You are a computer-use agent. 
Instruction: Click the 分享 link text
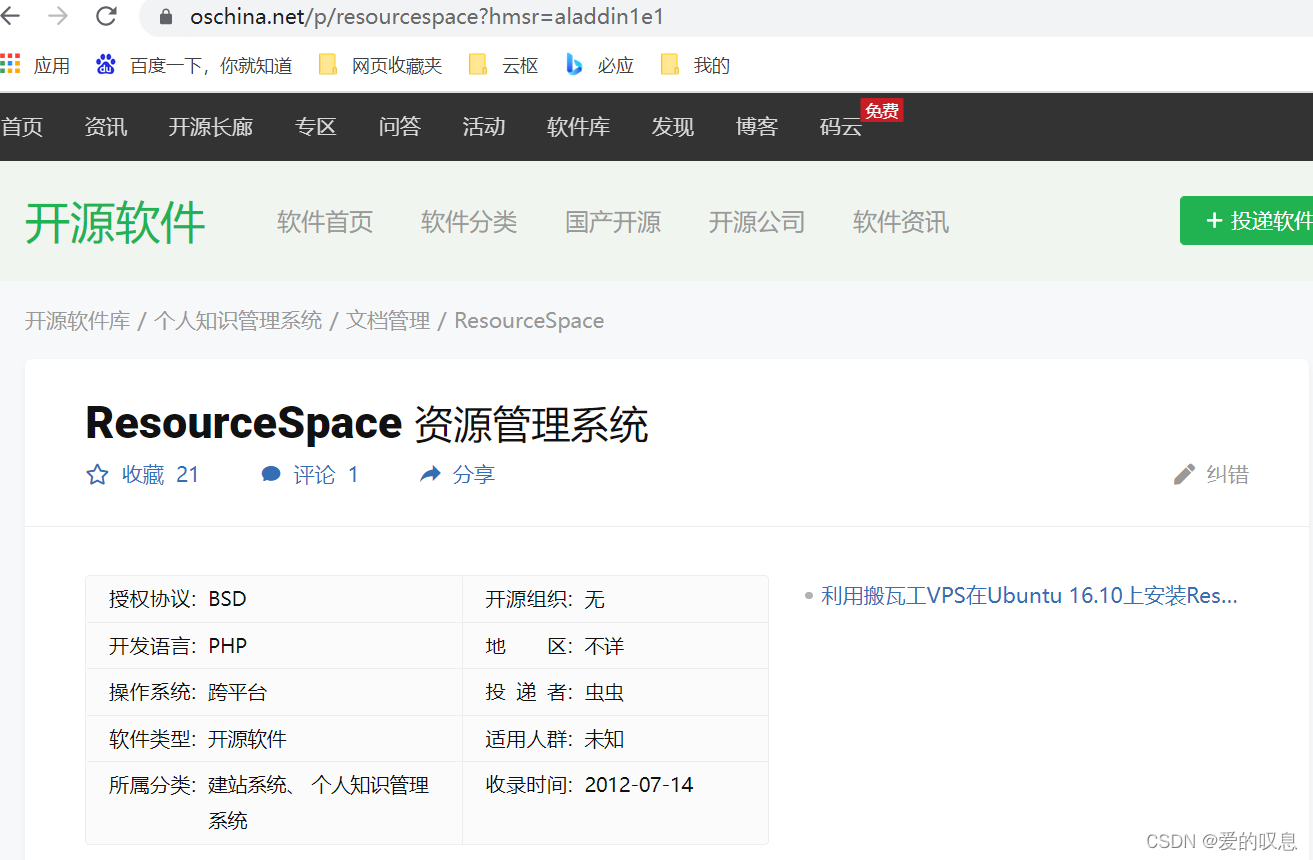[474, 475]
